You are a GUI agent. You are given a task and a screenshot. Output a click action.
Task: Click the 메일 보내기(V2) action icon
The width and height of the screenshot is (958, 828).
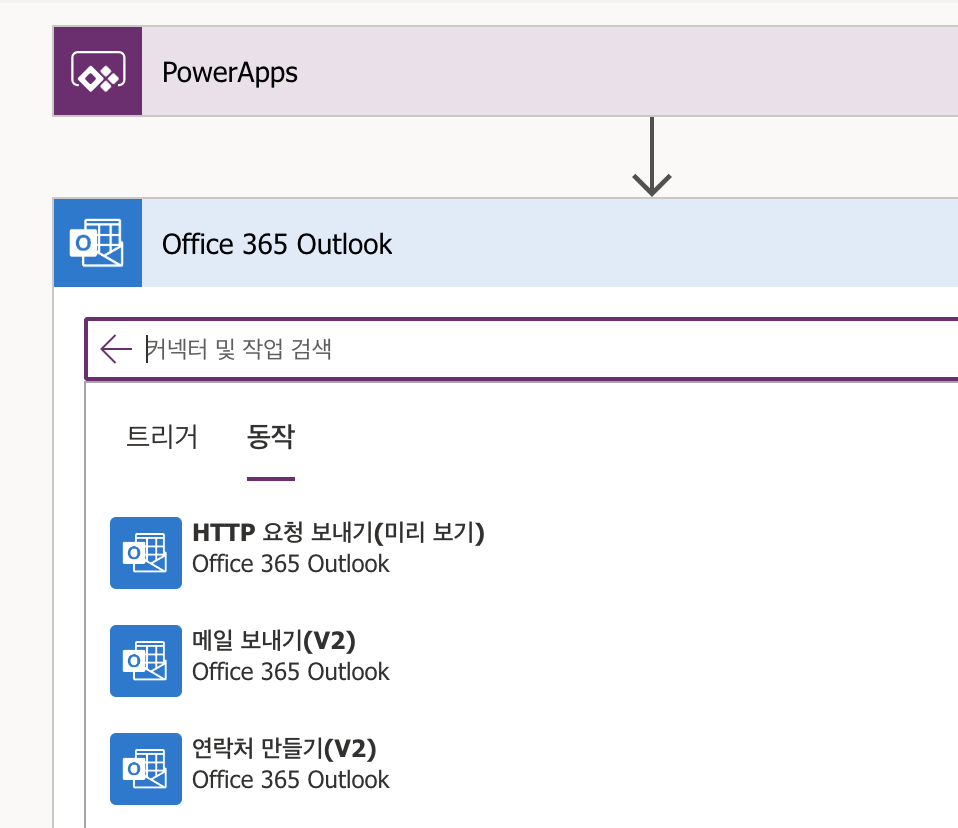pyautogui.click(x=146, y=661)
